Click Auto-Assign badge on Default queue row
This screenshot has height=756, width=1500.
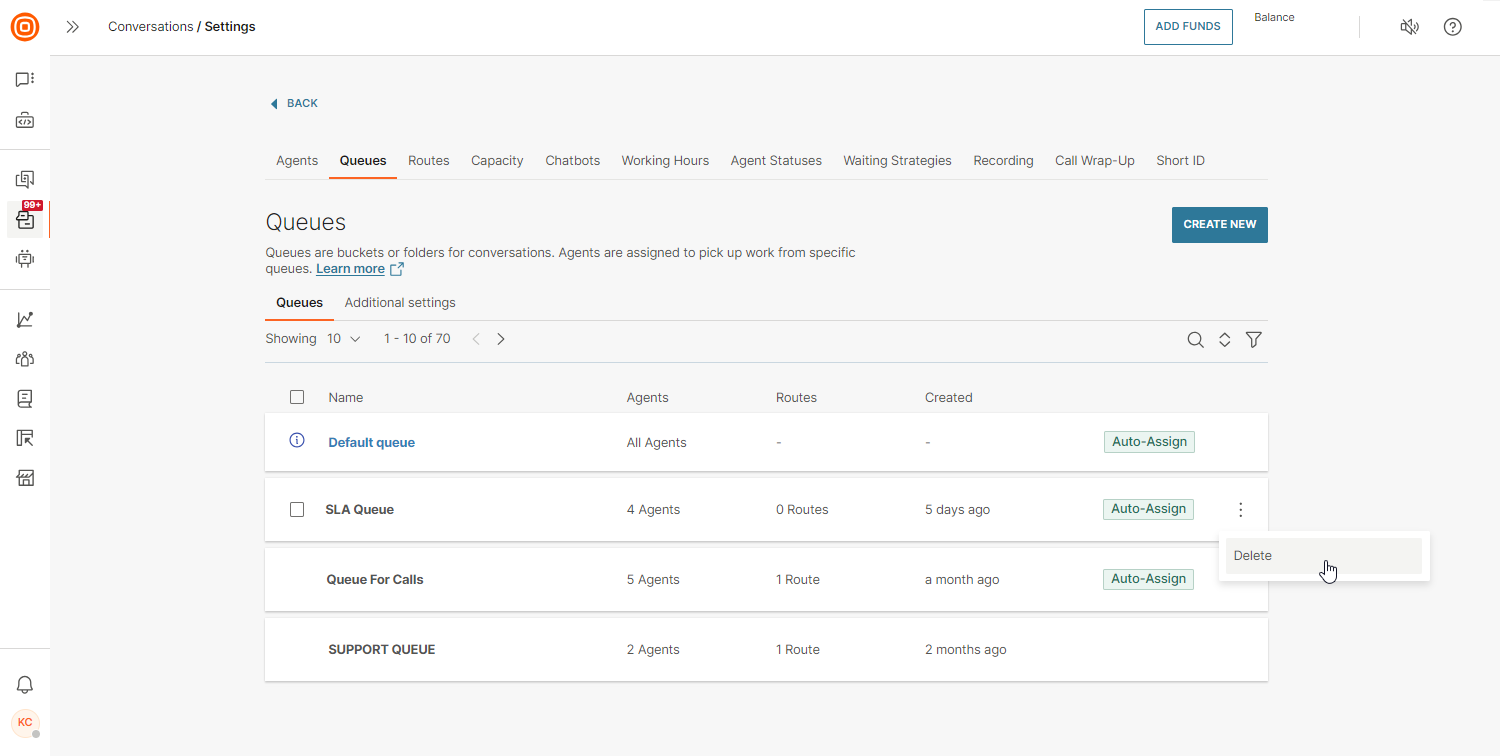(x=1149, y=442)
